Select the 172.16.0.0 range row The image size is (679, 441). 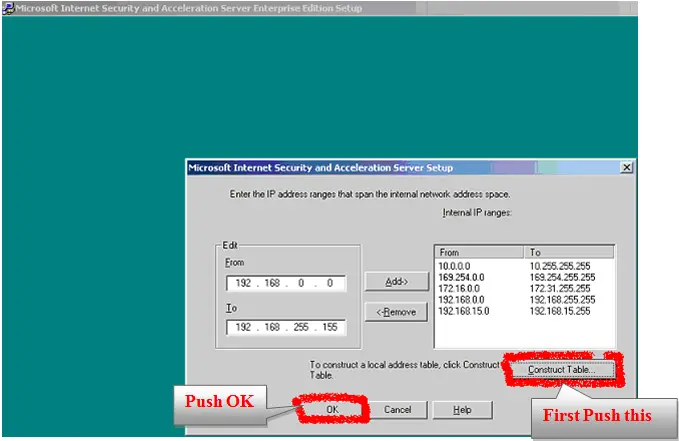coord(524,289)
